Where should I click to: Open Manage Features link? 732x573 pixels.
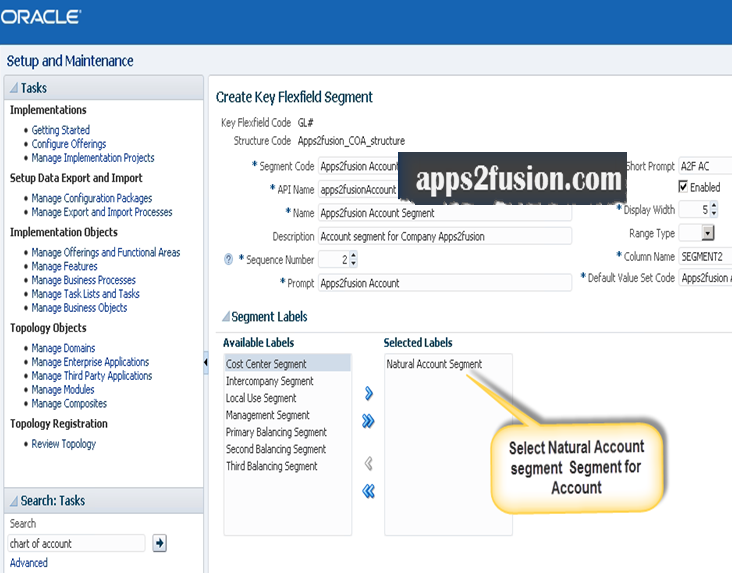click(64, 266)
